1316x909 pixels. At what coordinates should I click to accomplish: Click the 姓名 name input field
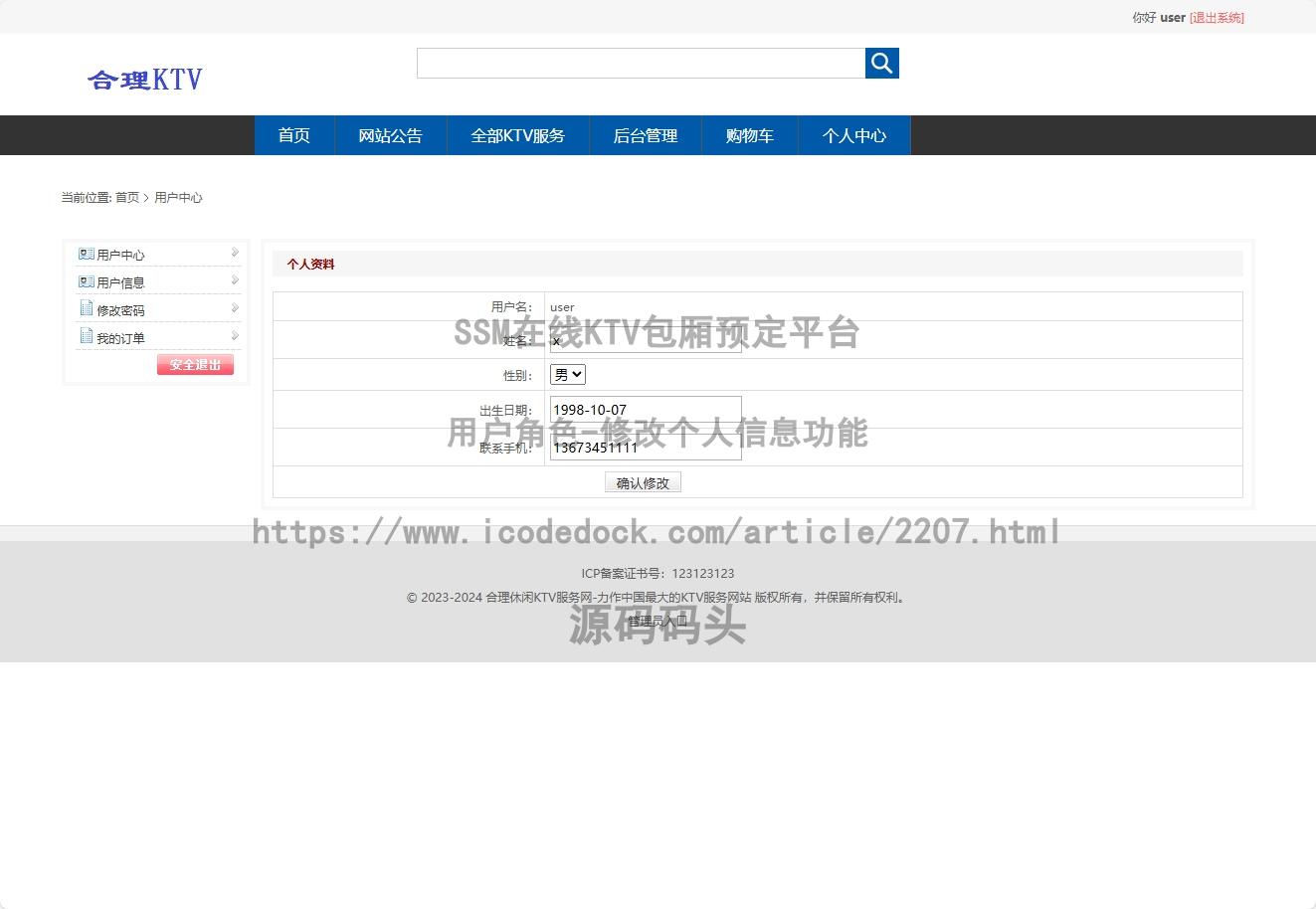point(646,340)
